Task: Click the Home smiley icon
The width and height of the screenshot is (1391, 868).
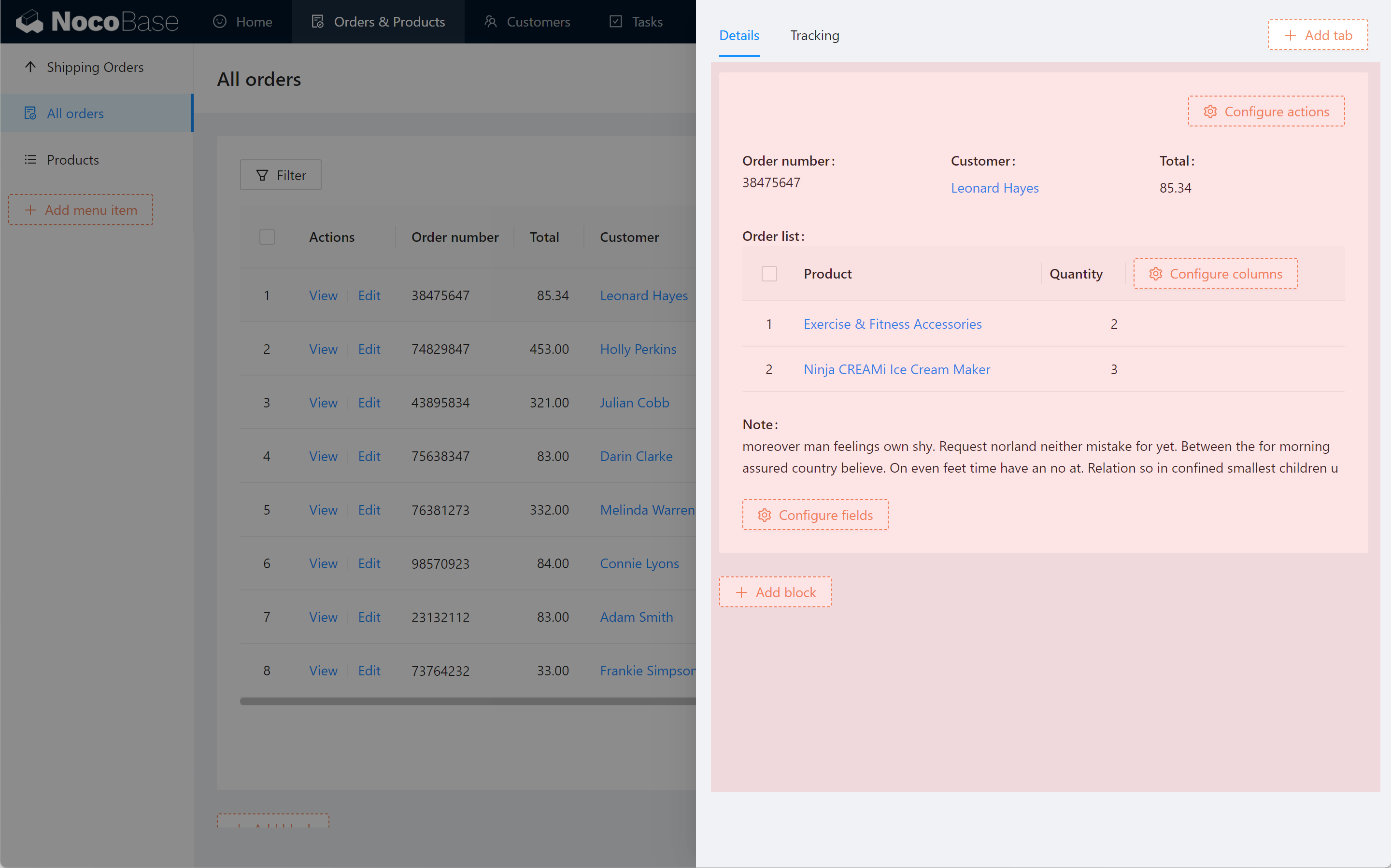Action: tap(219, 22)
